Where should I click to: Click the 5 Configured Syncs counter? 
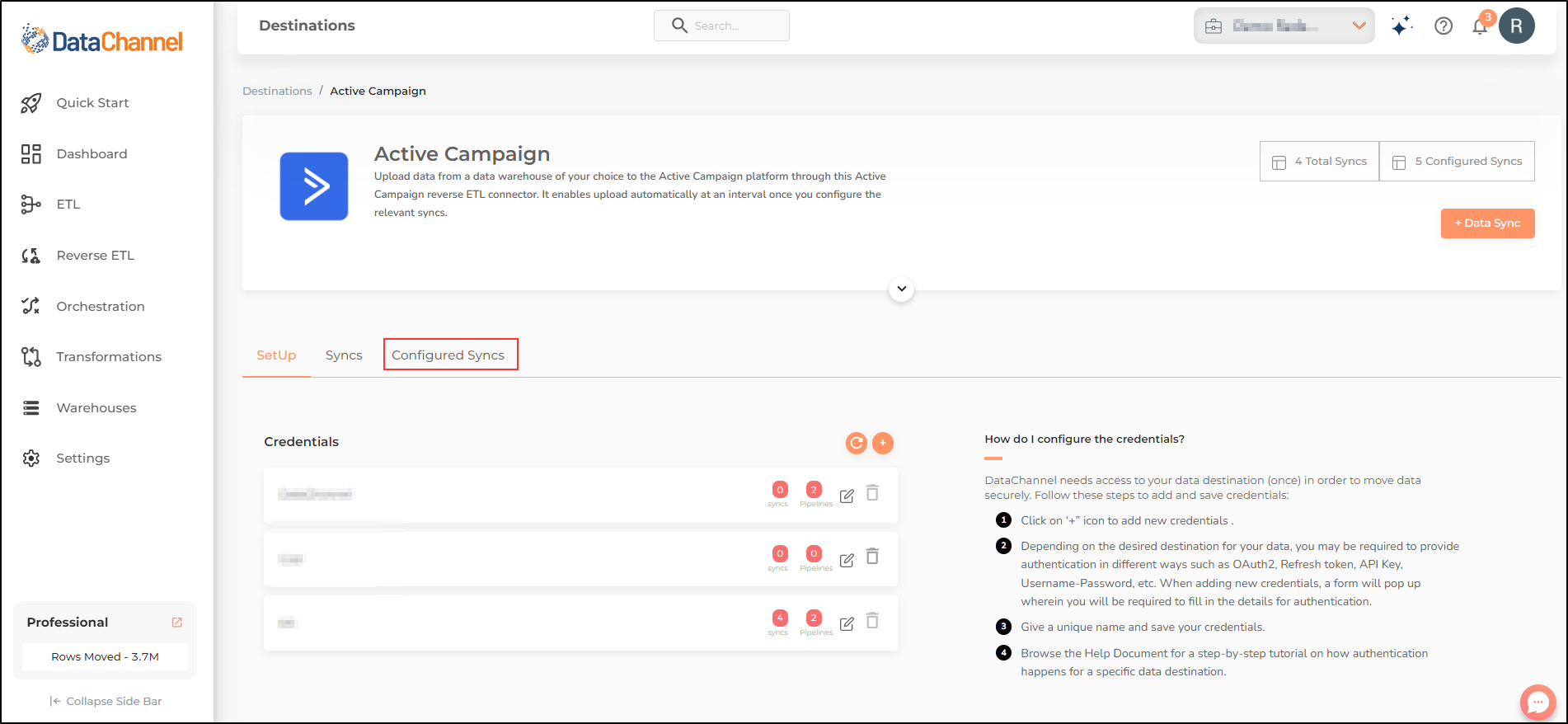click(x=1457, y=162)
